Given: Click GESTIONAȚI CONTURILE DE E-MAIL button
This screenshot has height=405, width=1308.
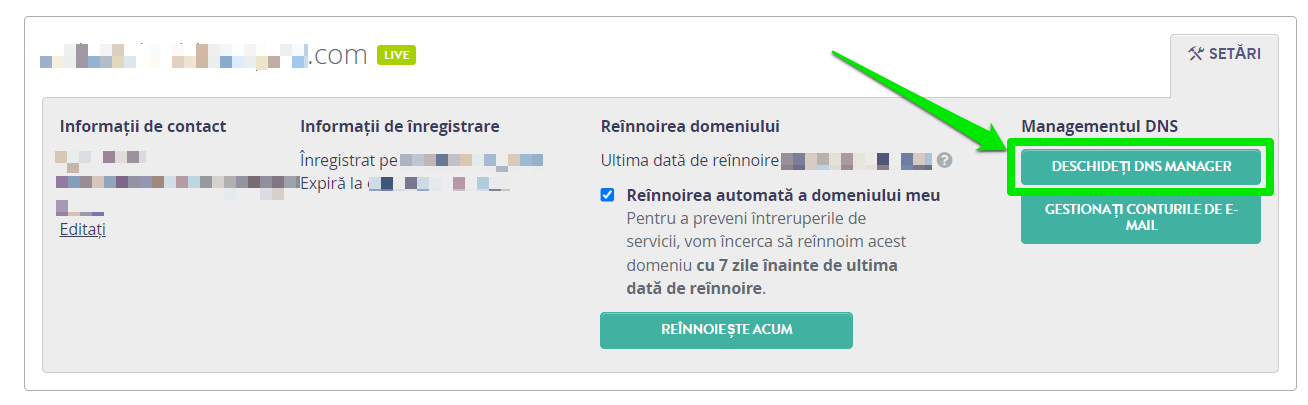Looking at the screenshot, I should (x=1141, y=218).
